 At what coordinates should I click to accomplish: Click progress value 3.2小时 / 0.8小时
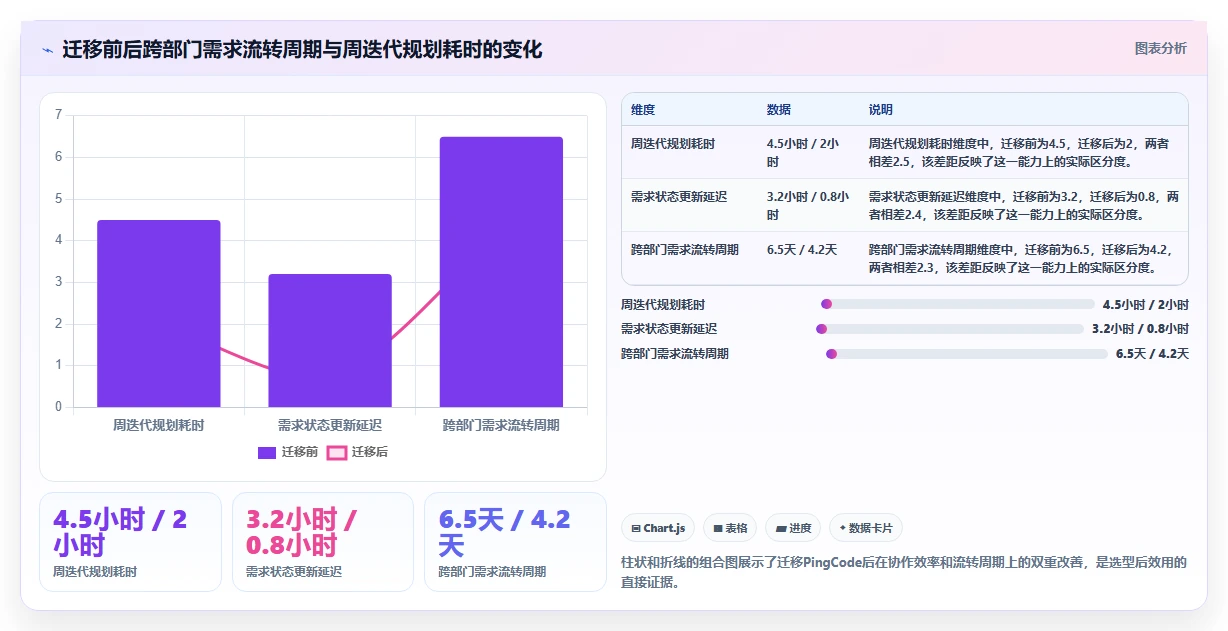[1140, 328]
